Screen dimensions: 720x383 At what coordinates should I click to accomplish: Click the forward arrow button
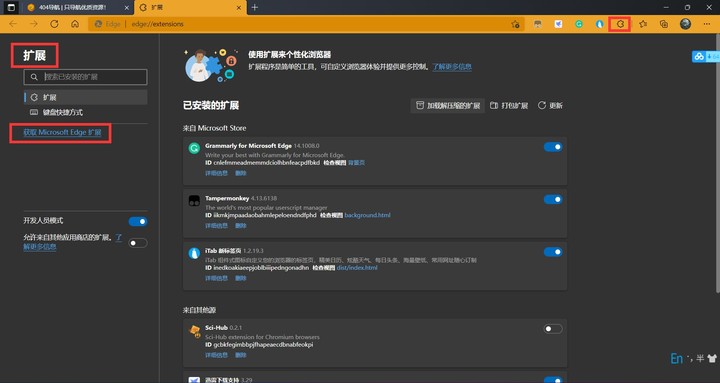pos(34,24)
